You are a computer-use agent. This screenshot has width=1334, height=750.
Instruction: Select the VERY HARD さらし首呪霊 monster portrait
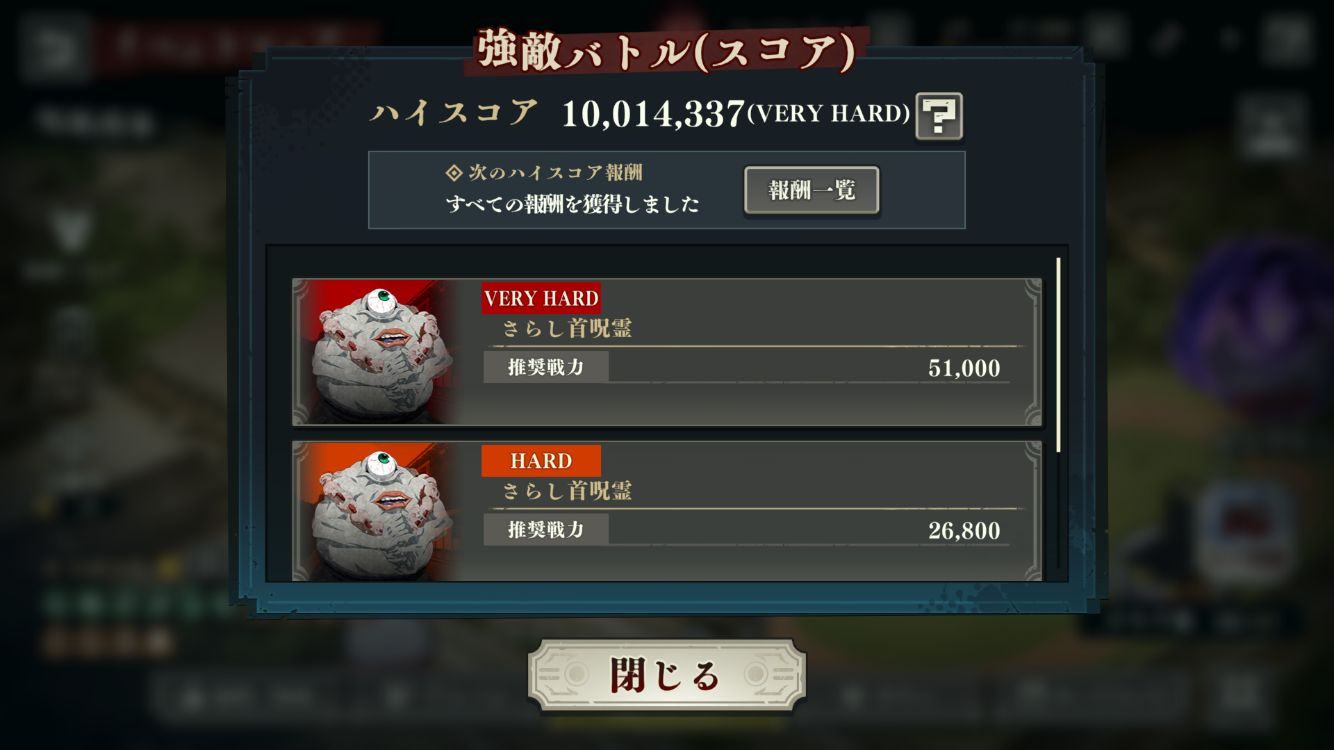click(376, 352)
